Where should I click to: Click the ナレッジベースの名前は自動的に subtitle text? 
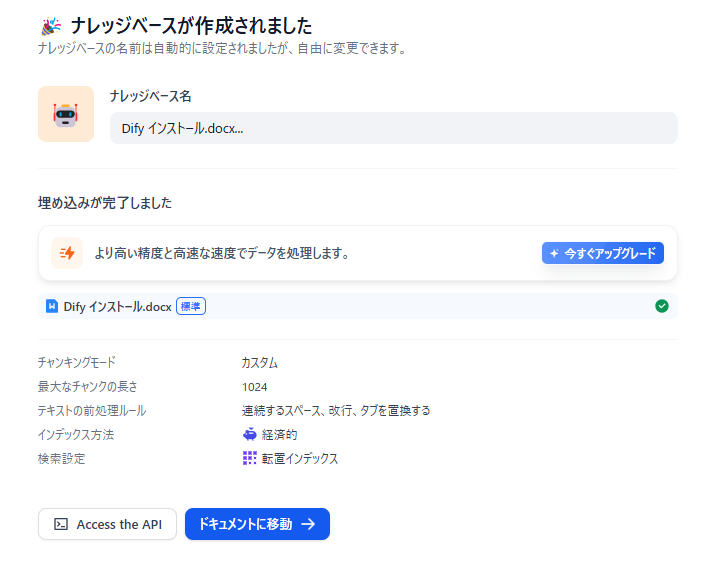222,48
